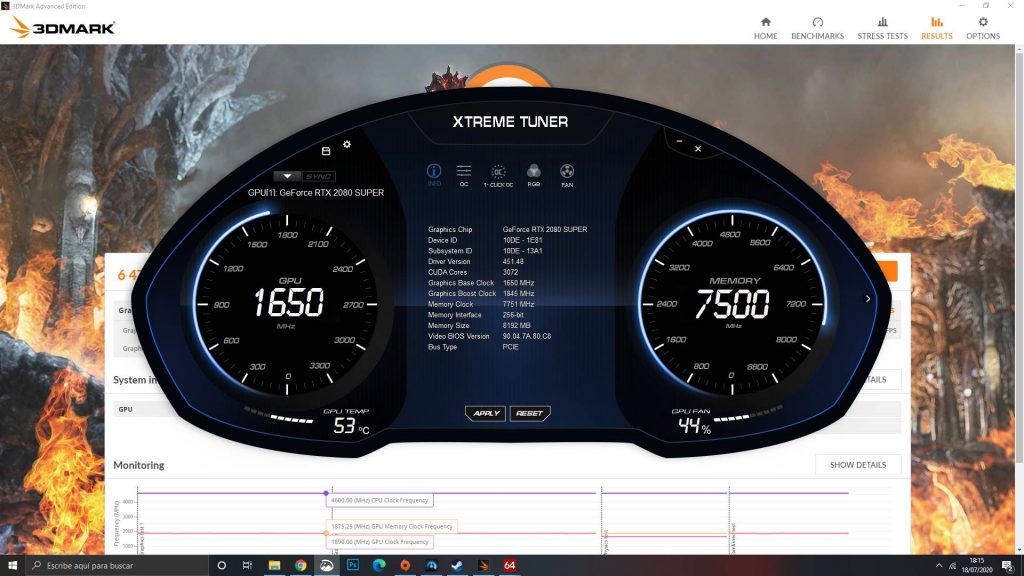Open the FAN control tab
1024x576 pixels.
tap(567, 175)
